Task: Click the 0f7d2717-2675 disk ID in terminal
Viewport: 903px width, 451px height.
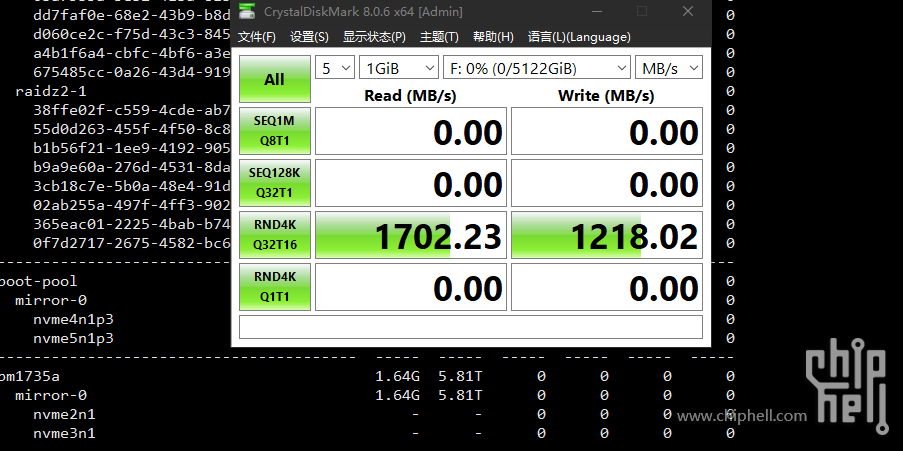Action: (132, 243)
